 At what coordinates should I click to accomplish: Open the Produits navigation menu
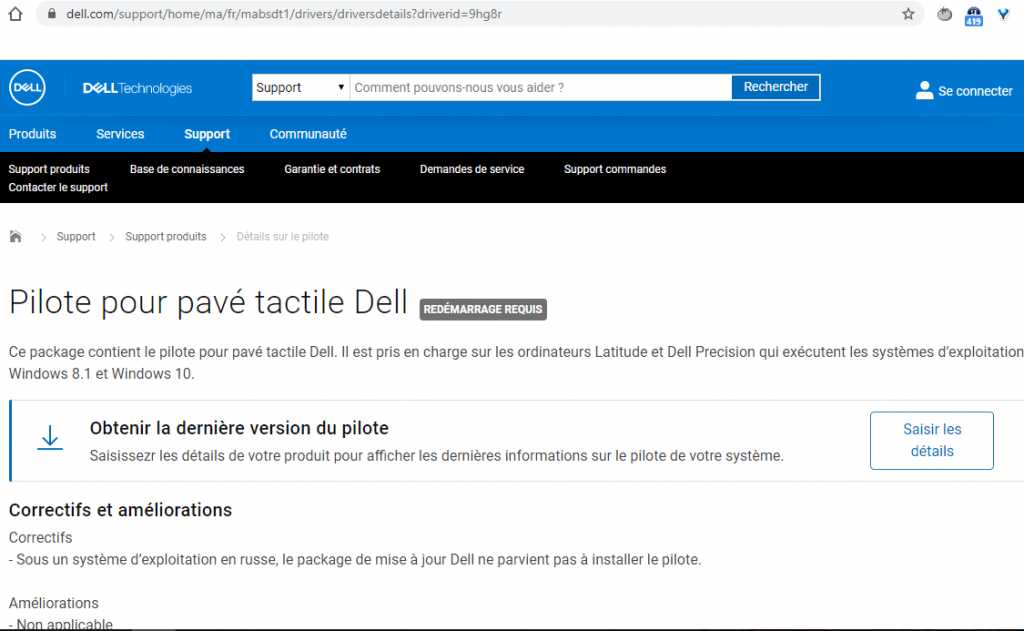33,134
